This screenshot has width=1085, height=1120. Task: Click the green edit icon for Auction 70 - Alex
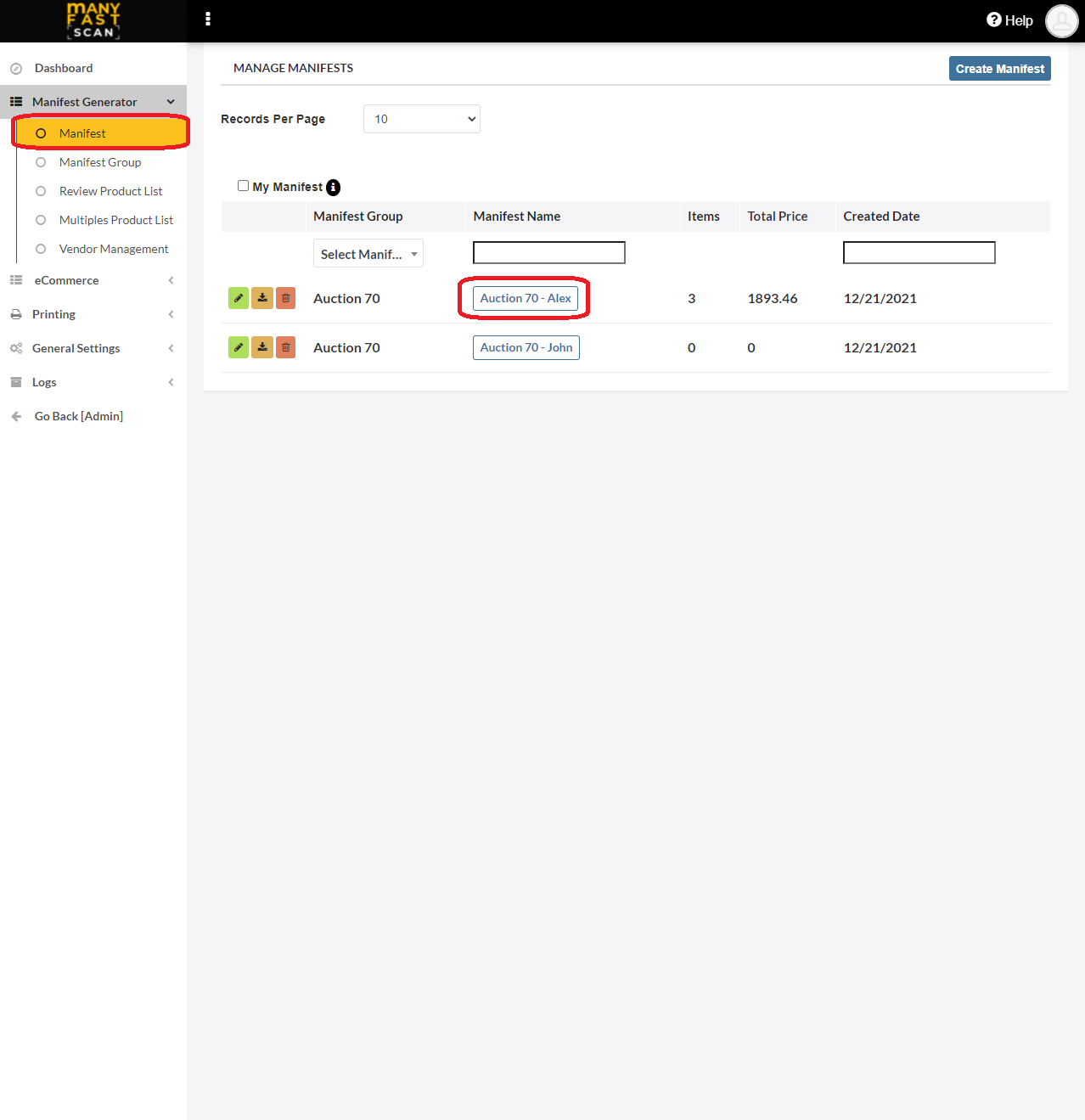point(239,298)
